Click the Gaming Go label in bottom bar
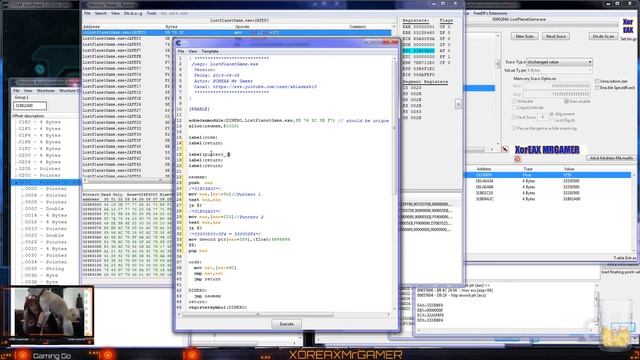This screenshot has height=360, width=640. pyautogui.click(x=52, y=356)
